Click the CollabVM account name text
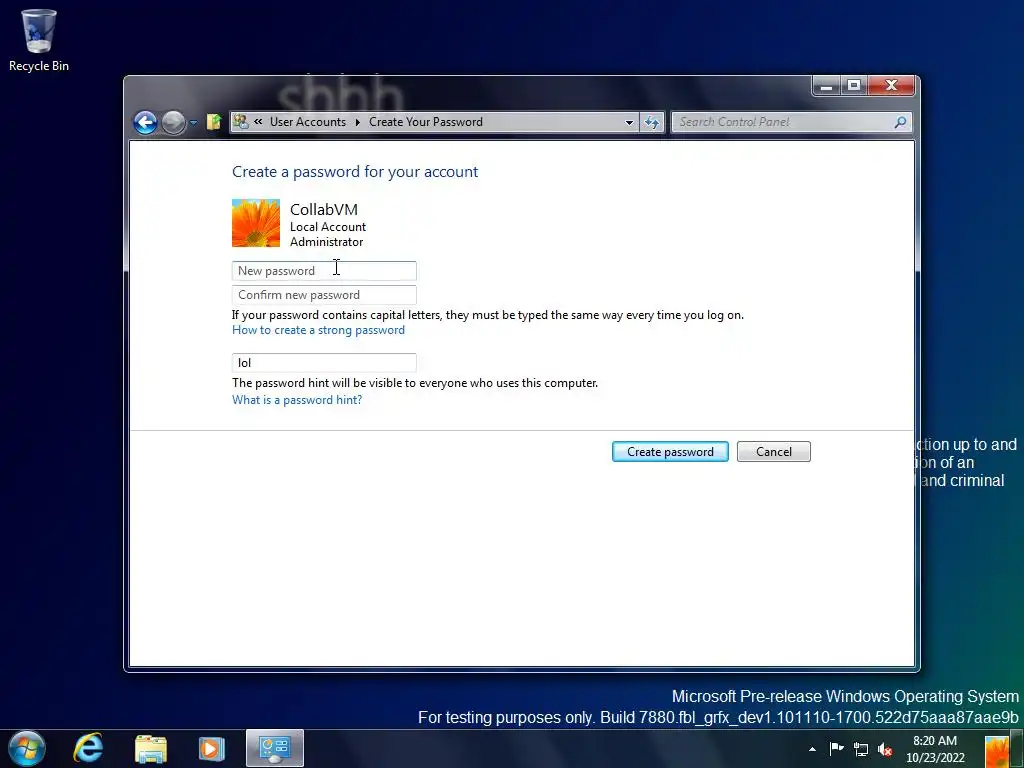This screenshot has height=768, width=1024. click(324, 210)
